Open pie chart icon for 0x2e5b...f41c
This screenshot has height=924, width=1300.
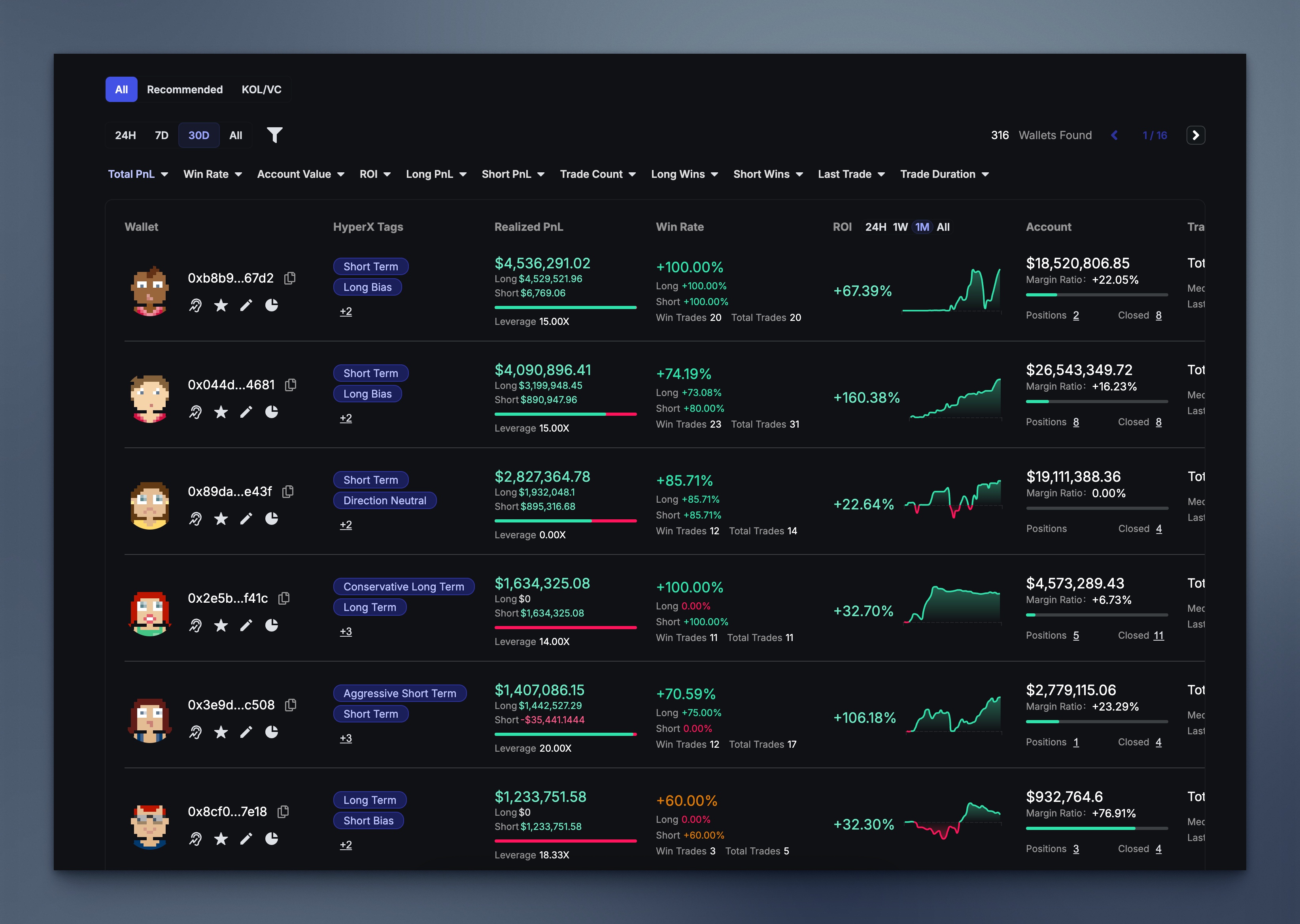click(x=272, y=625)
